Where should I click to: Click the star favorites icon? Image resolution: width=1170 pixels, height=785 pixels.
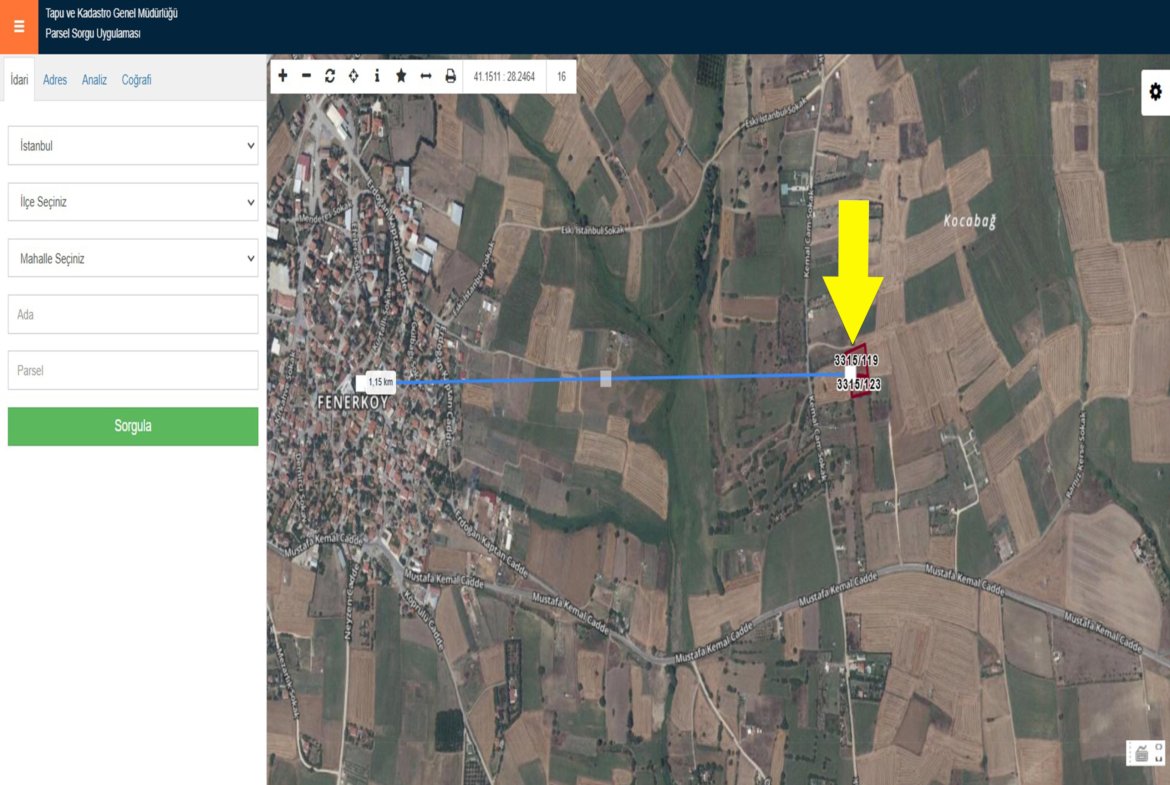(401, 75)
